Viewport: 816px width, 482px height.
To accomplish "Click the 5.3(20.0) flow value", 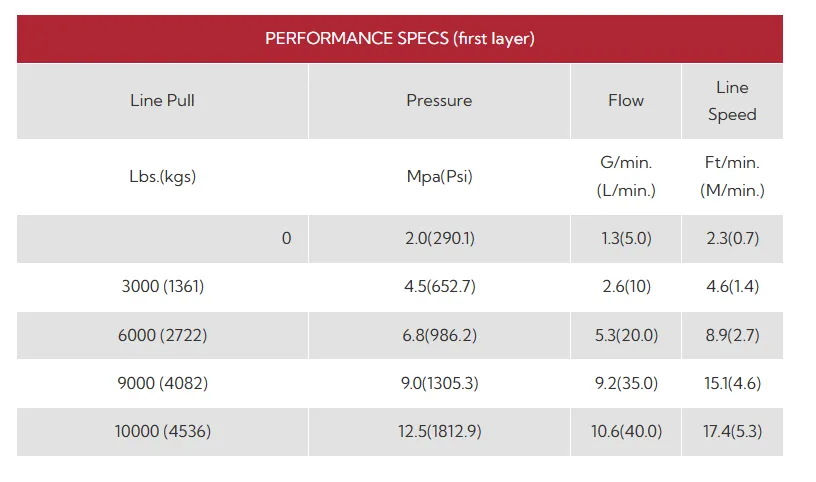I will 626,335.
